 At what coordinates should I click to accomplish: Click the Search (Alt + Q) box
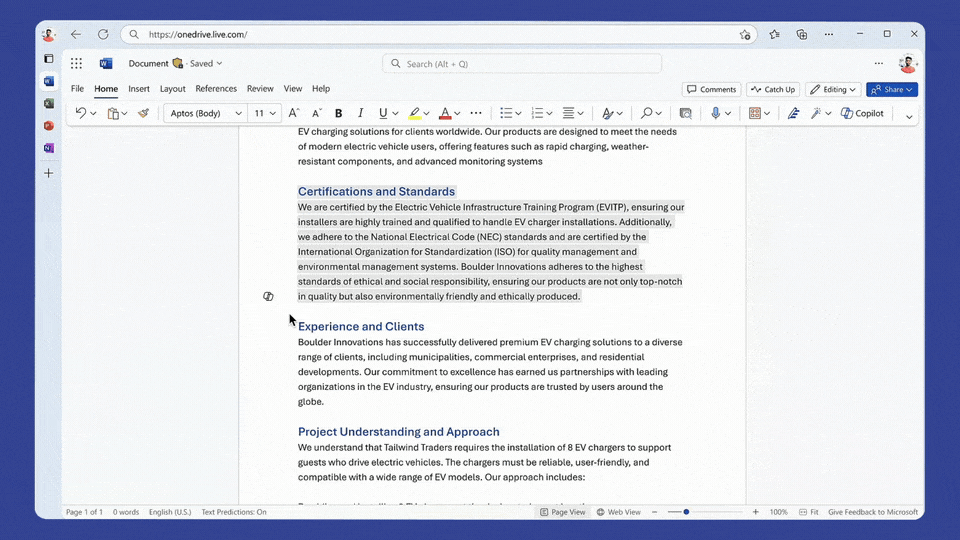pos(522,64)
